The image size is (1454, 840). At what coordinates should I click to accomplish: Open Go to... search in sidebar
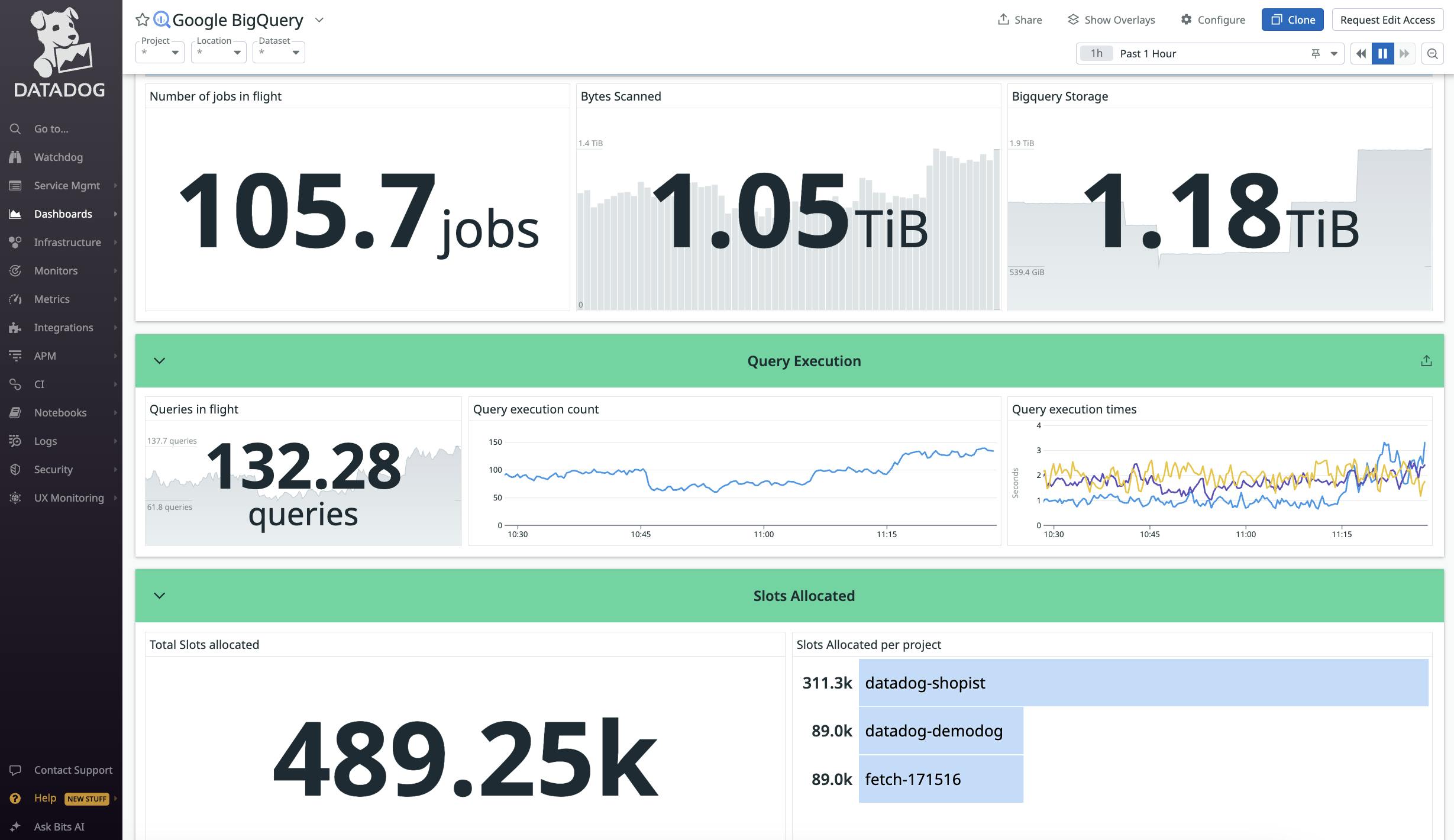point(51,129)
